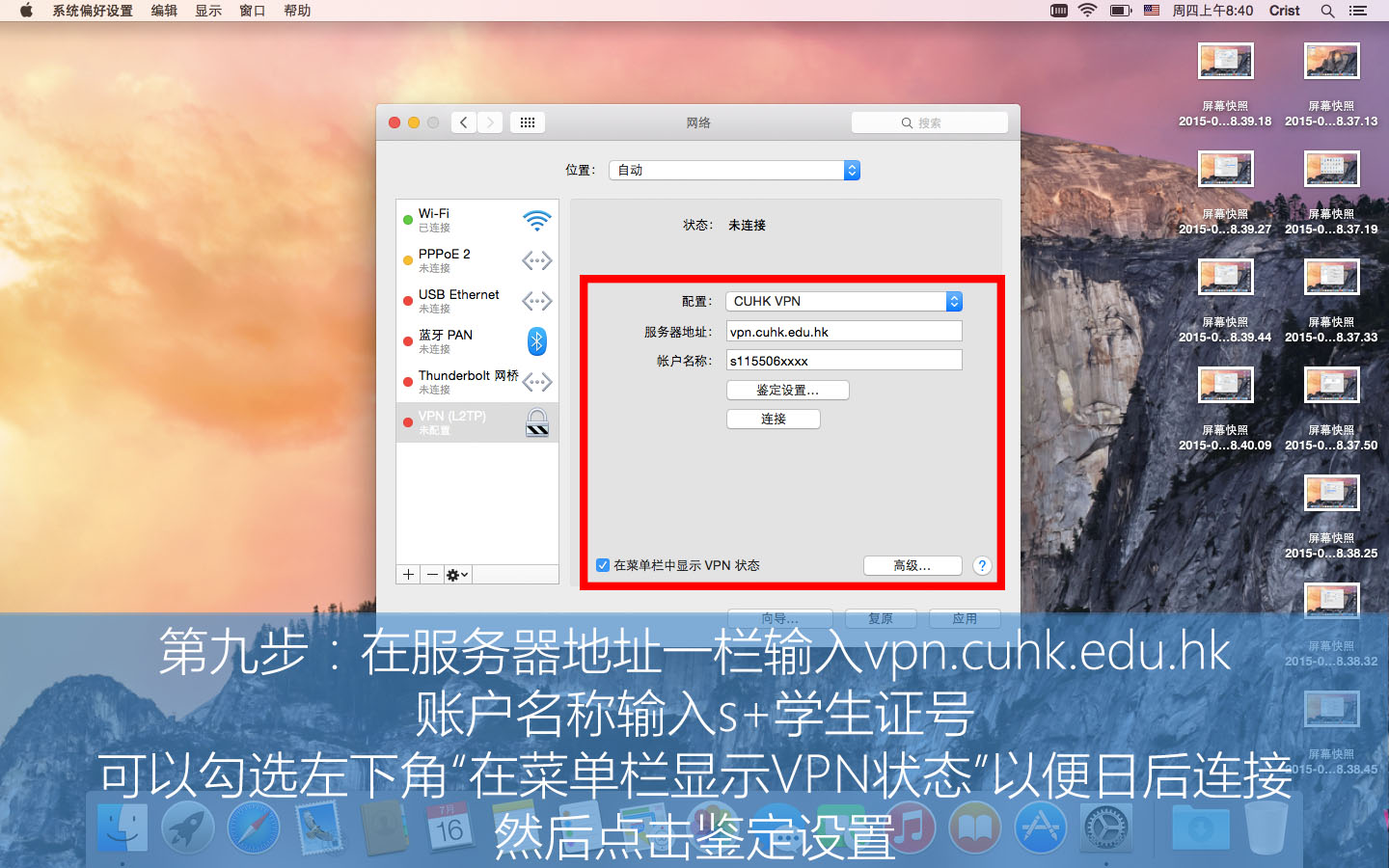
Task: Open Safari compass icon in the Dock
Action: click(x=254, y=827)
